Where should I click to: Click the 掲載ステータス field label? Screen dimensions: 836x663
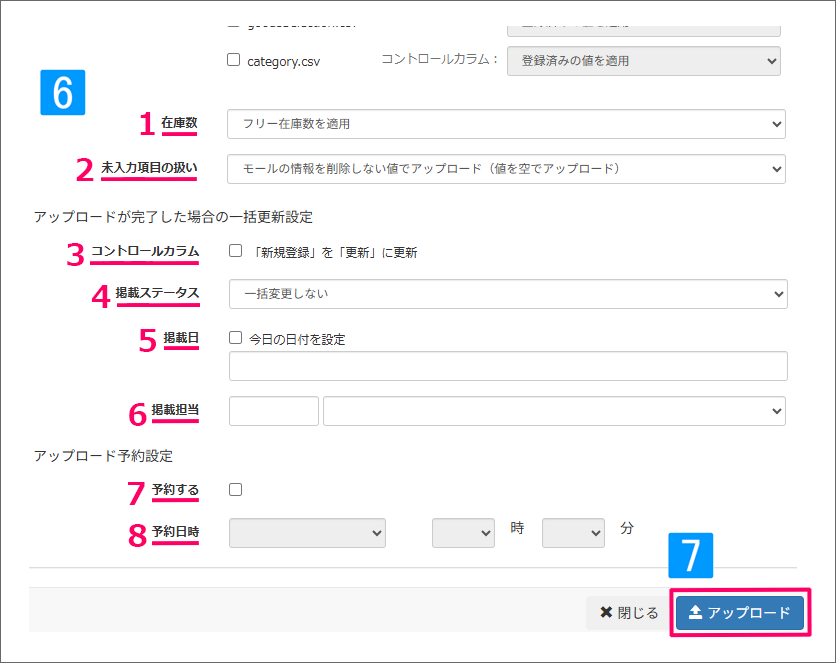[157, 293]
